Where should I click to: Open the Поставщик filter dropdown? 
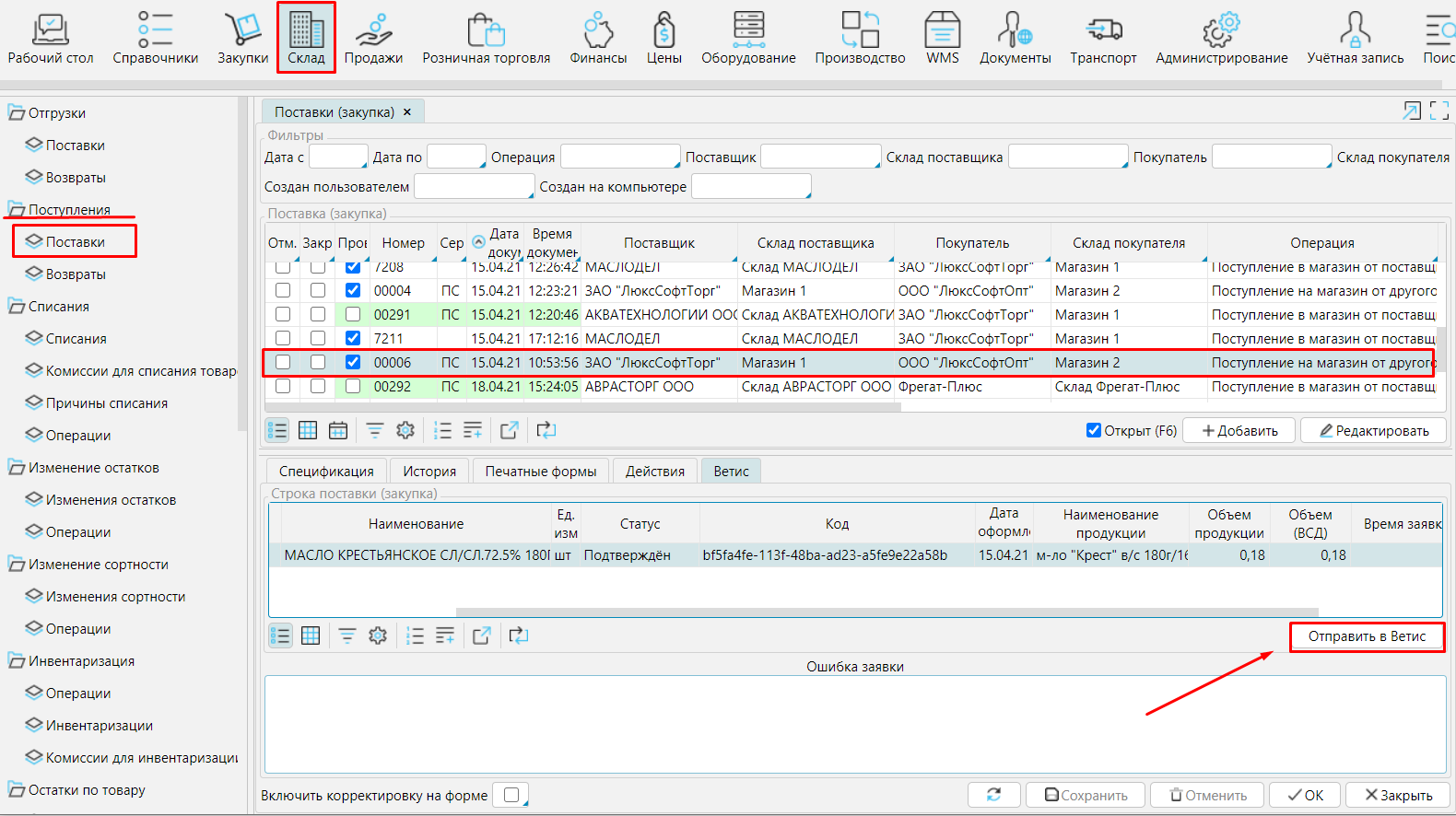tap(819, 157)
